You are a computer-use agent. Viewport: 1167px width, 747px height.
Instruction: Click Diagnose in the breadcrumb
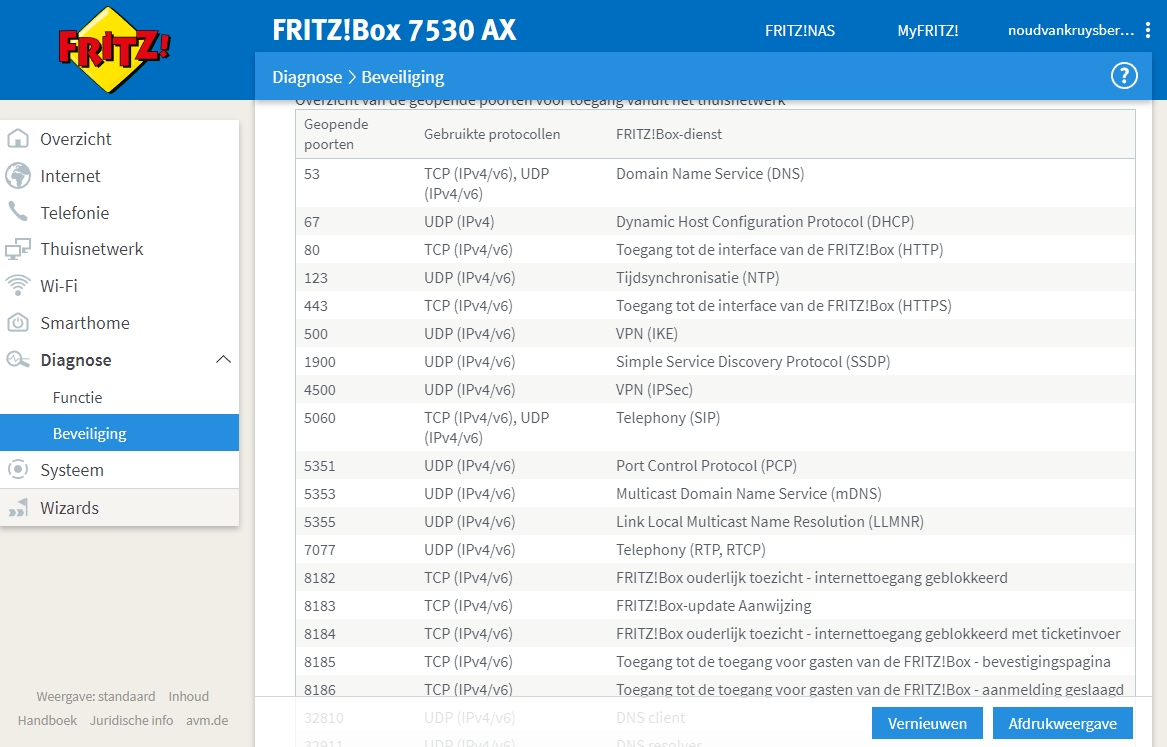tap(307, 76)
